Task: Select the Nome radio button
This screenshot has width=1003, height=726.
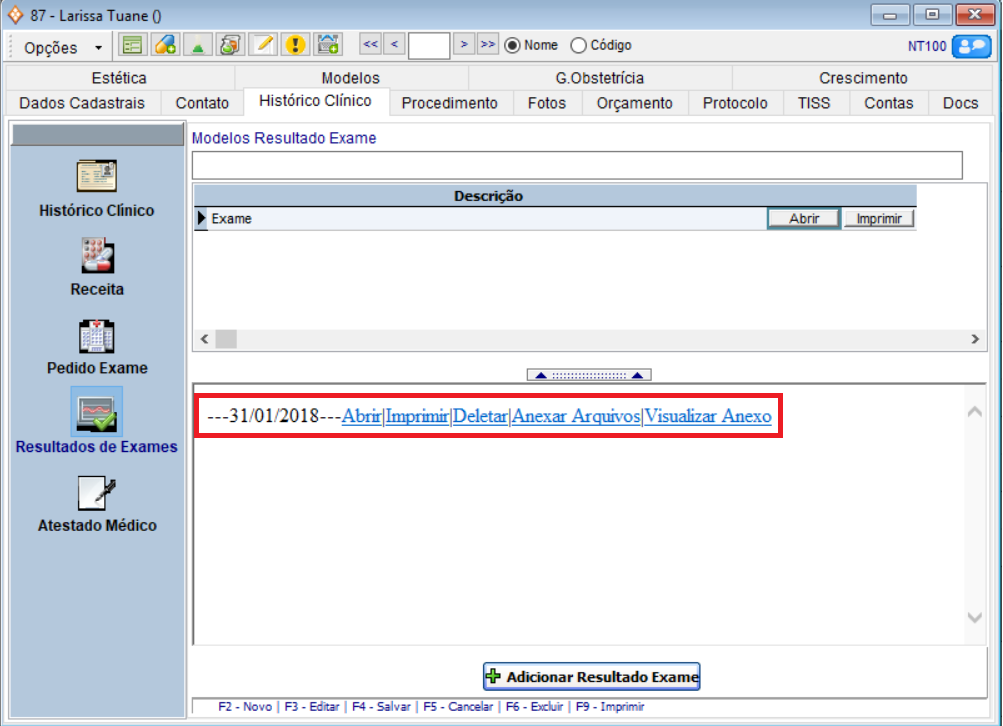Action: coord(513,45)
